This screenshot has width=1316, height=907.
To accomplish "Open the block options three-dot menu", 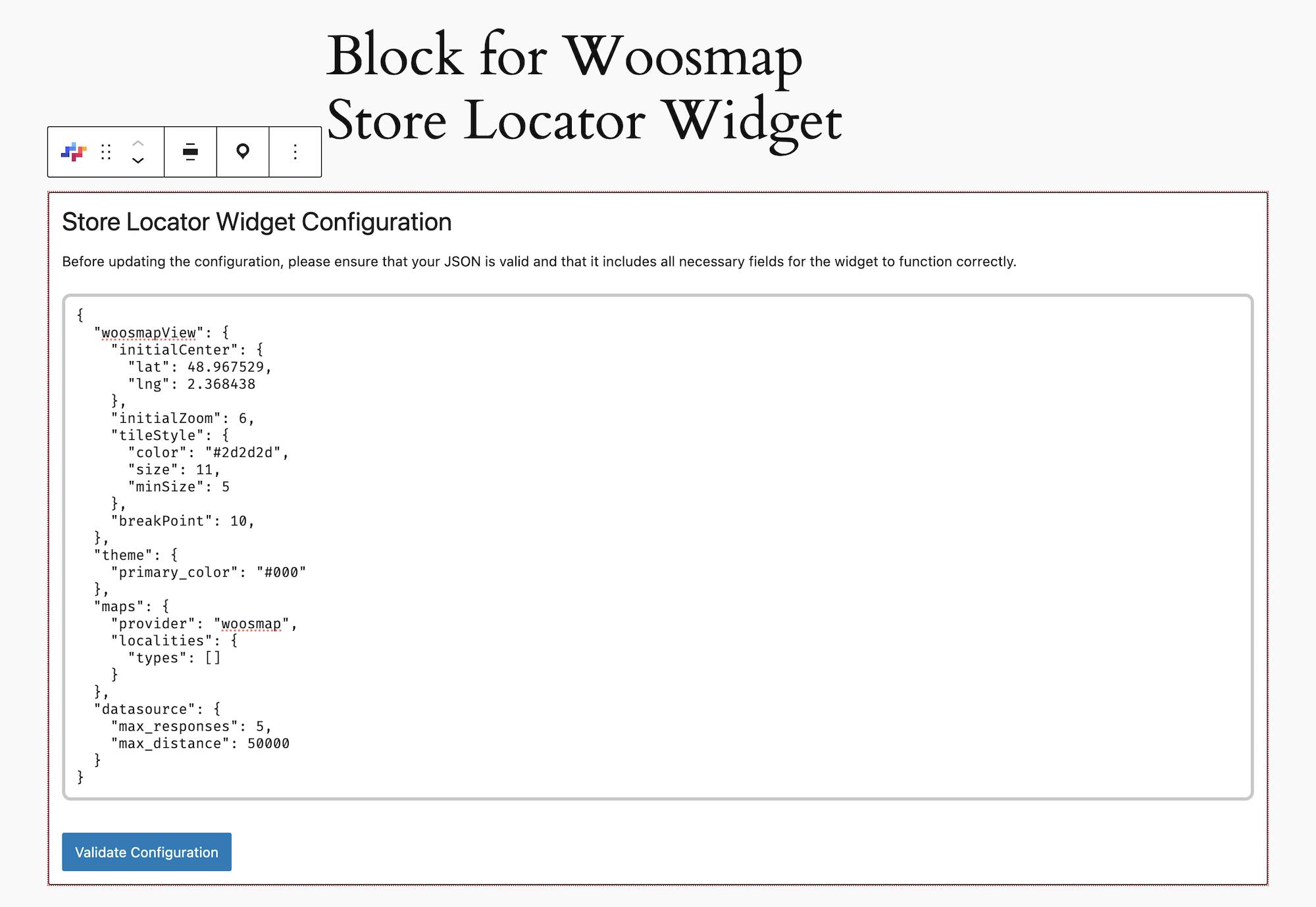I will [295, 152].
